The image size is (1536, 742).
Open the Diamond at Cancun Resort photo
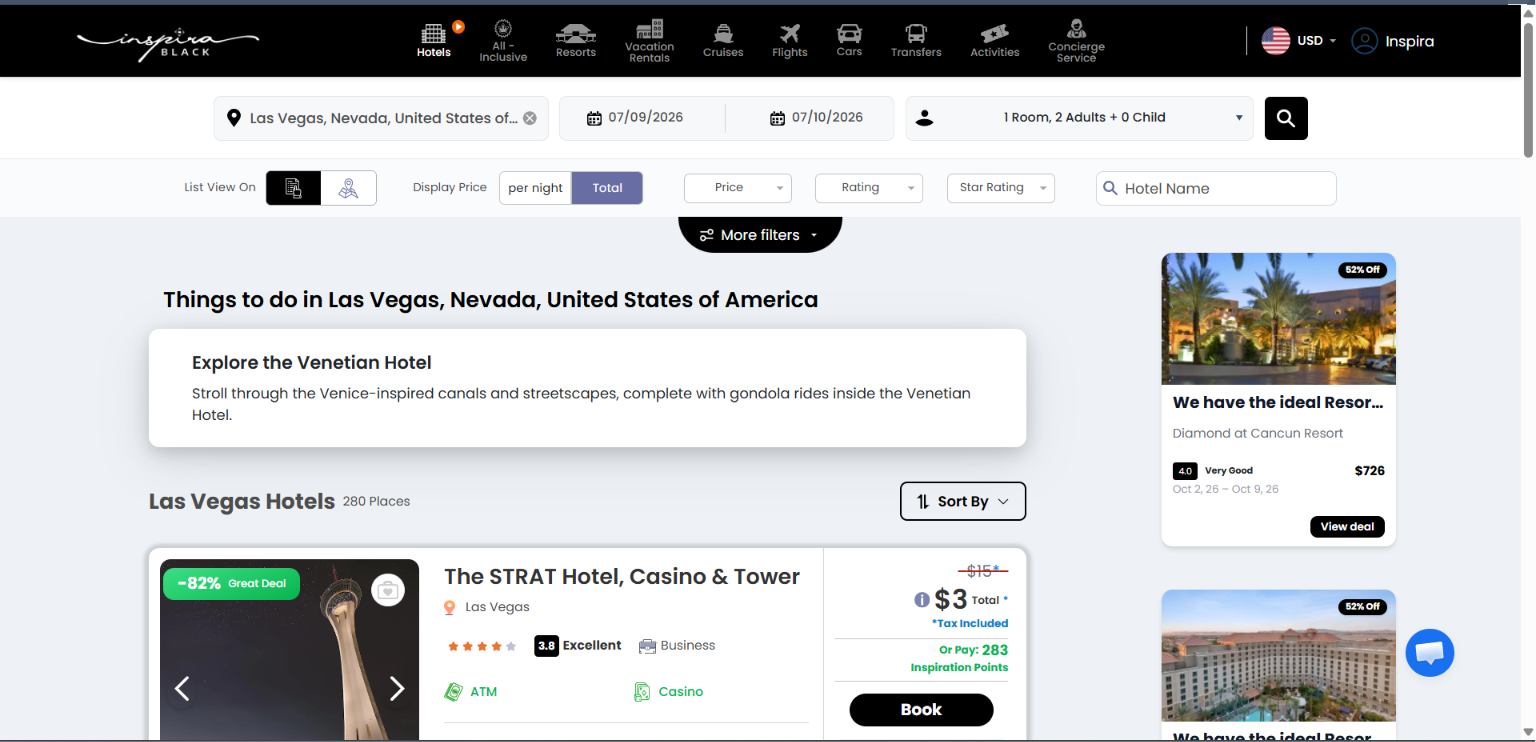click(x=1278, y=319)
